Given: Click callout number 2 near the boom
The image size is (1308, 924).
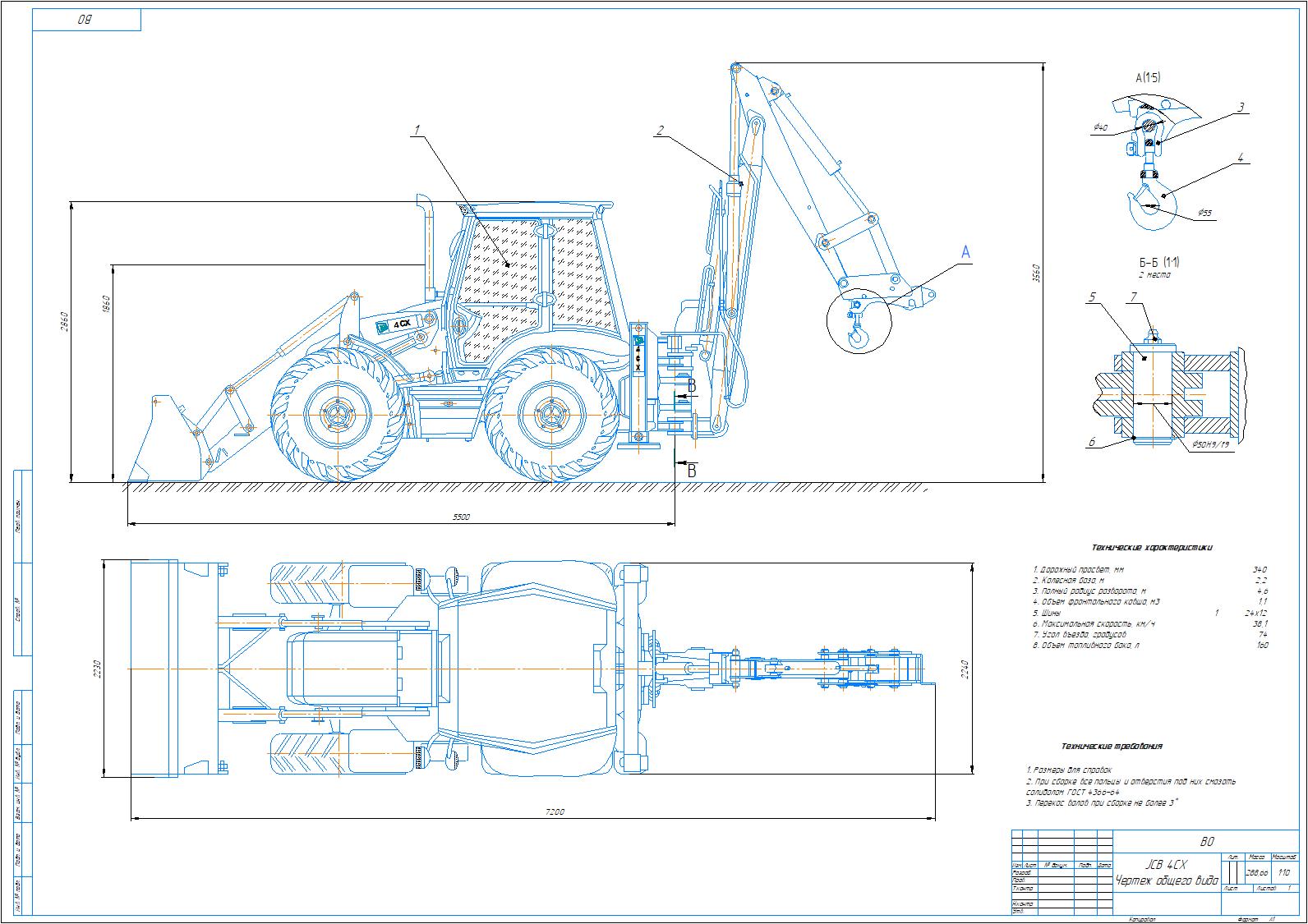Looking at the screenshot, I should [660, 130].
